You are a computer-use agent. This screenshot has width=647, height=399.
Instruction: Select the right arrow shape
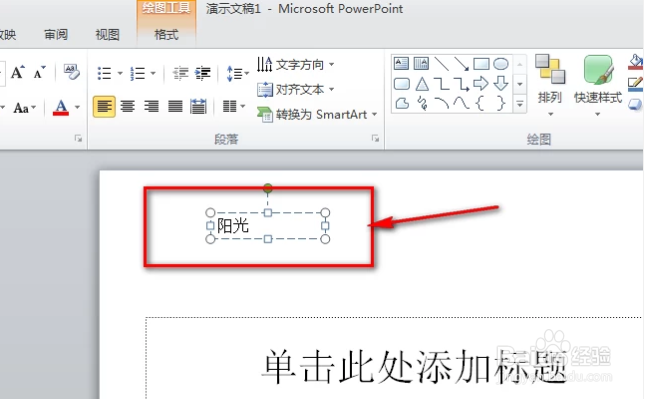click(481, 84)
